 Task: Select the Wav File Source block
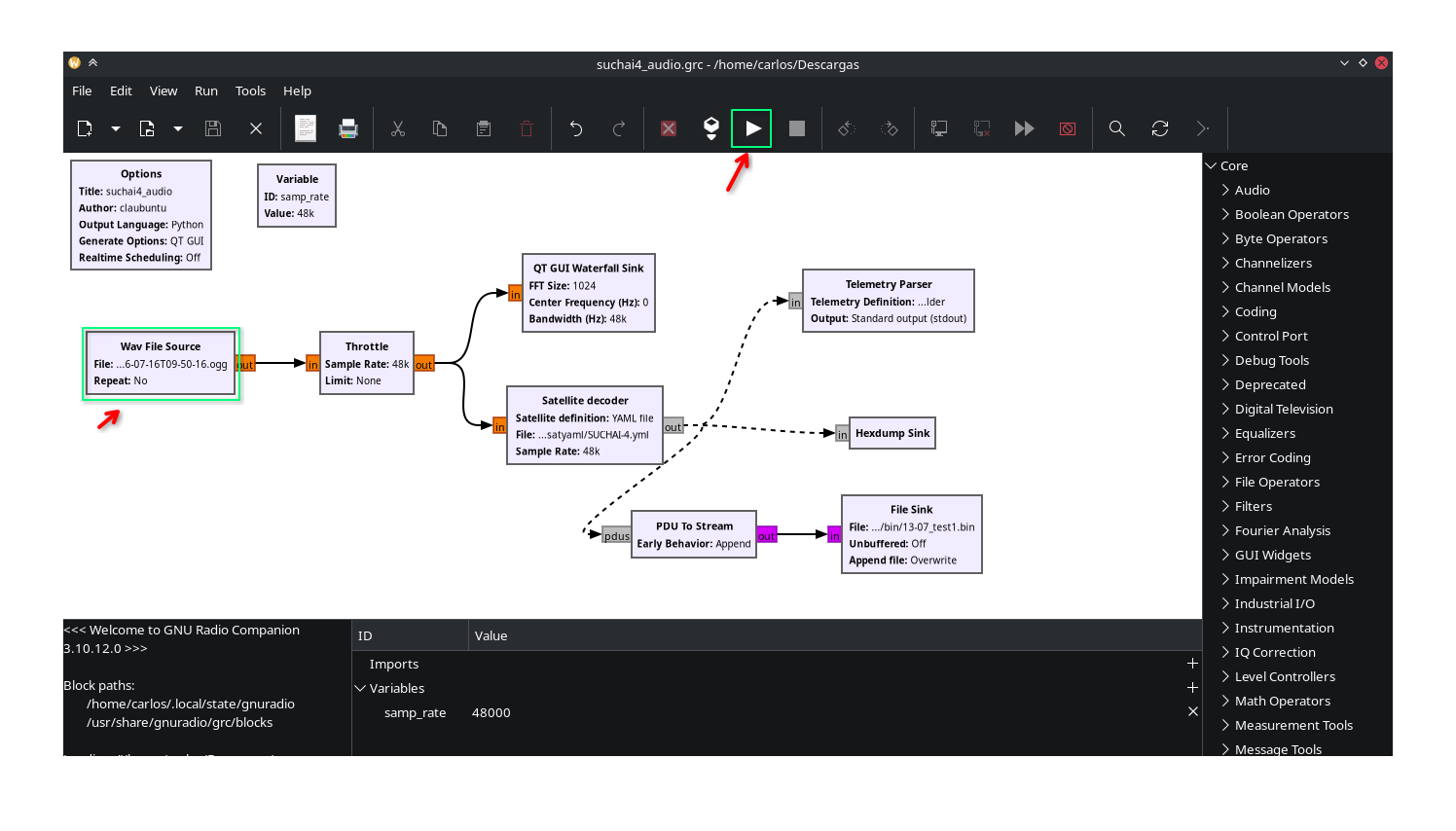pos(161,363)
